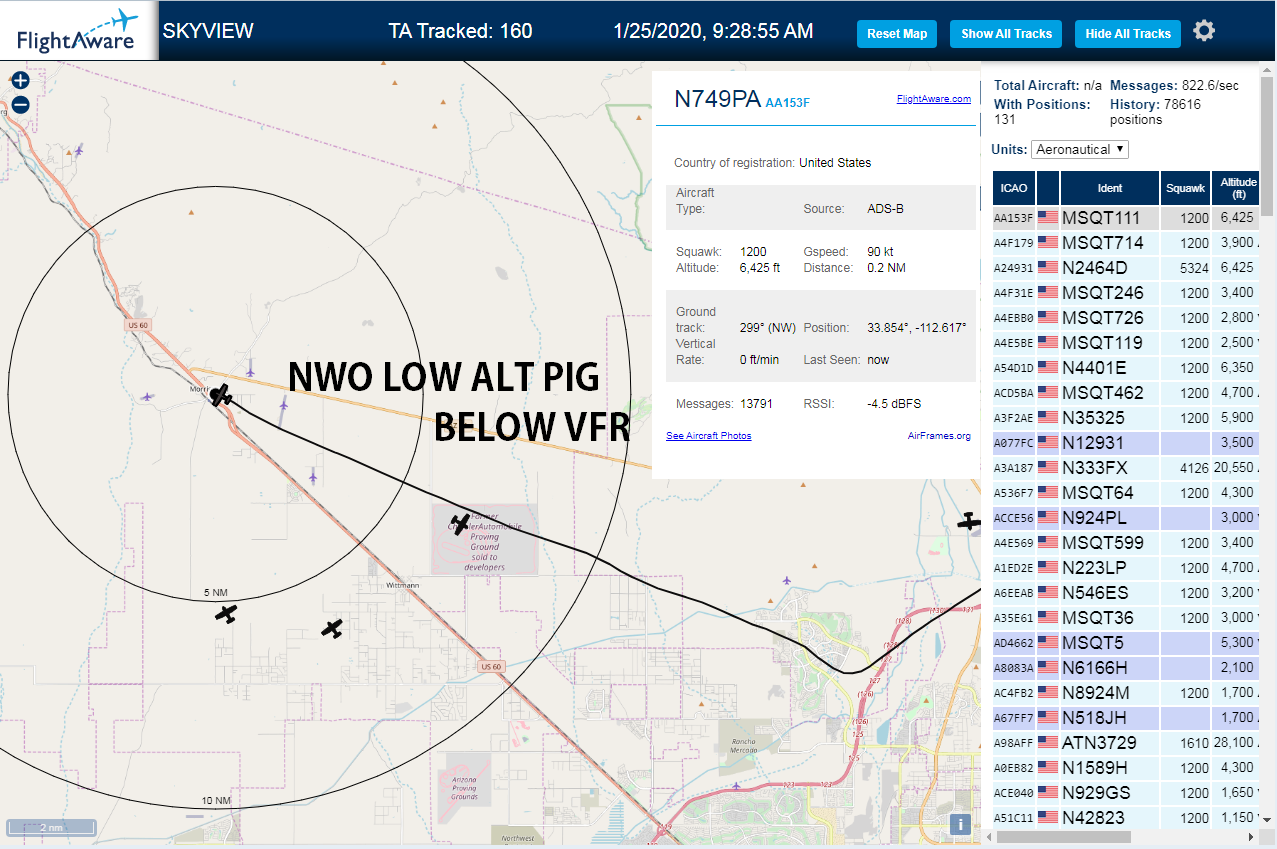
Task: Click the US flag in the ATN3729 row
Action: (x=1048, y=743)
